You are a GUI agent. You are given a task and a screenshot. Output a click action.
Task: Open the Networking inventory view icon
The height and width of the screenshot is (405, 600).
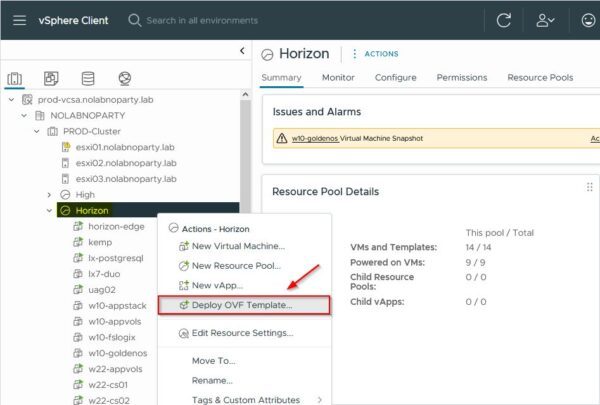coord(125,78)
